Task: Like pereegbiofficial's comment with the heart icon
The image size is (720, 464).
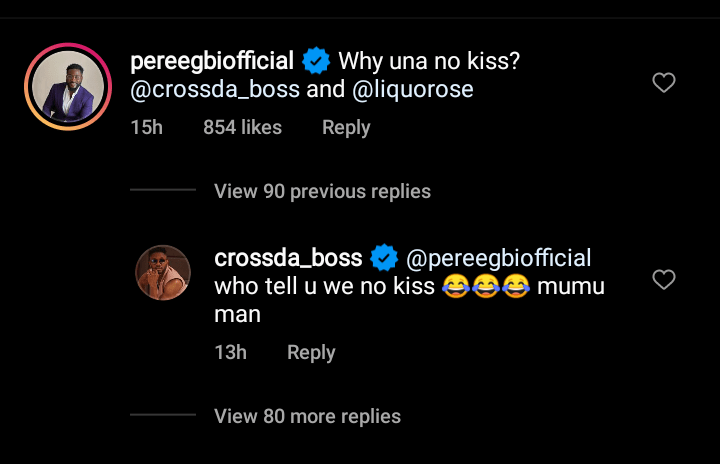Action: pyautogui.click(x=664, y=83)
